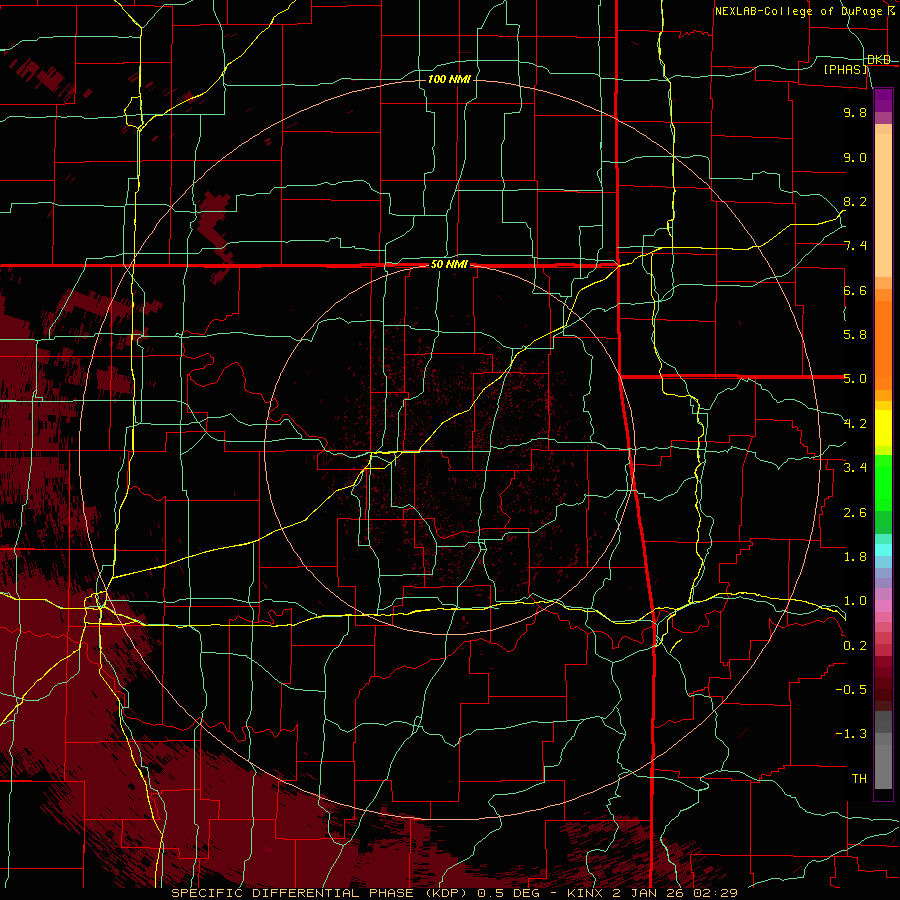This screenshot has width=900, height=900.
Task: Click the "NEXLAB-College of DuPage" credit text
Action: pos(800,11)
